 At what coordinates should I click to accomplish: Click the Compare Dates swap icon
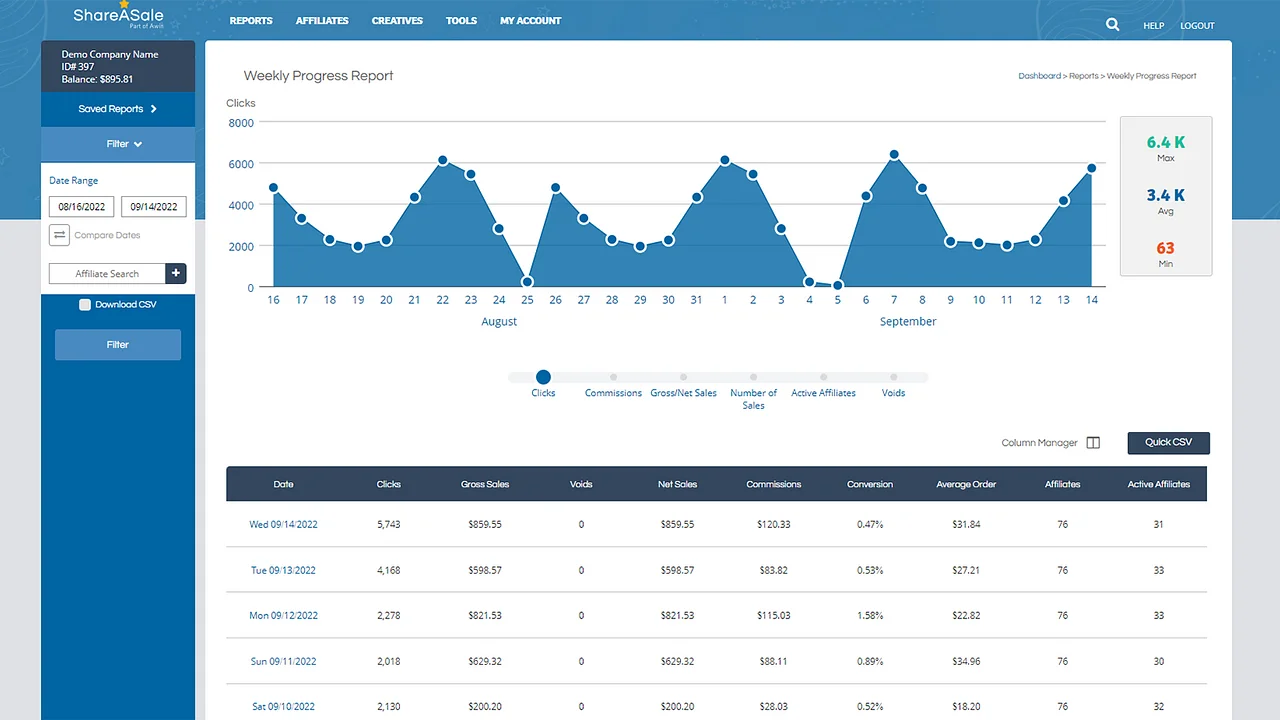pyautogui.click(x=59, y=235)
